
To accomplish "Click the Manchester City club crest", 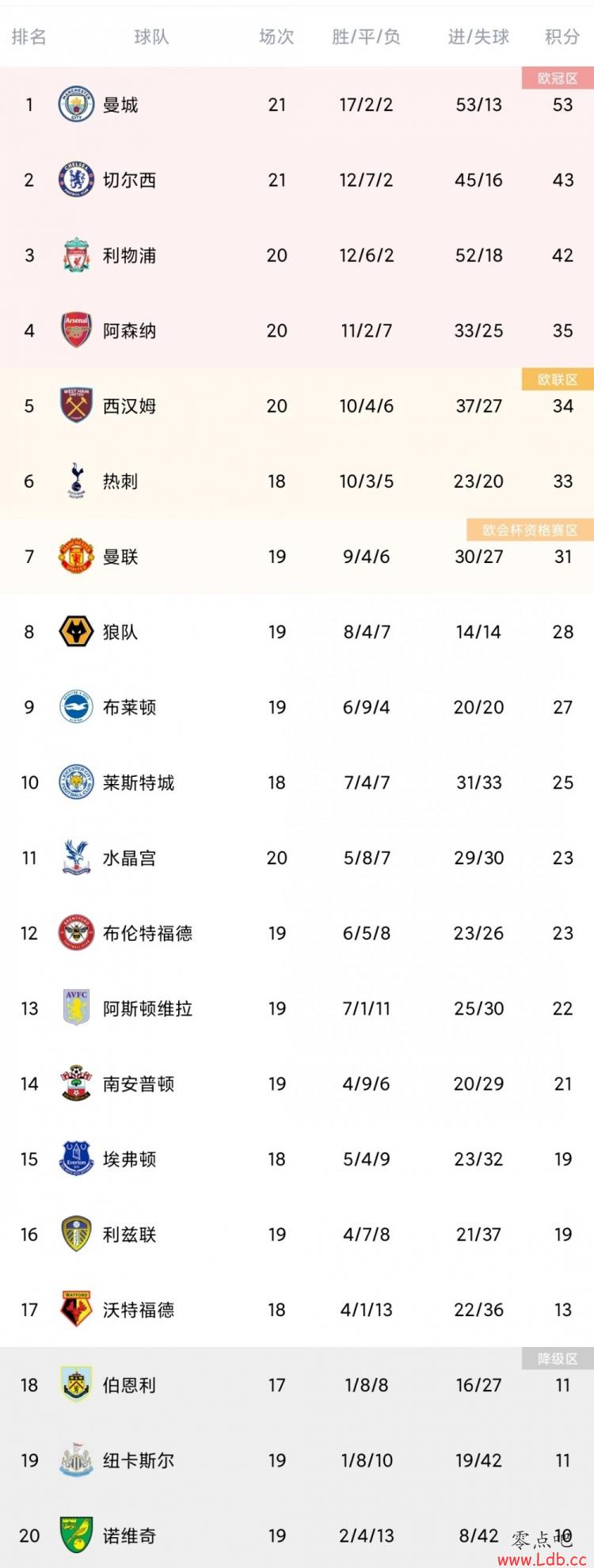I will click(x=77, y=105).
